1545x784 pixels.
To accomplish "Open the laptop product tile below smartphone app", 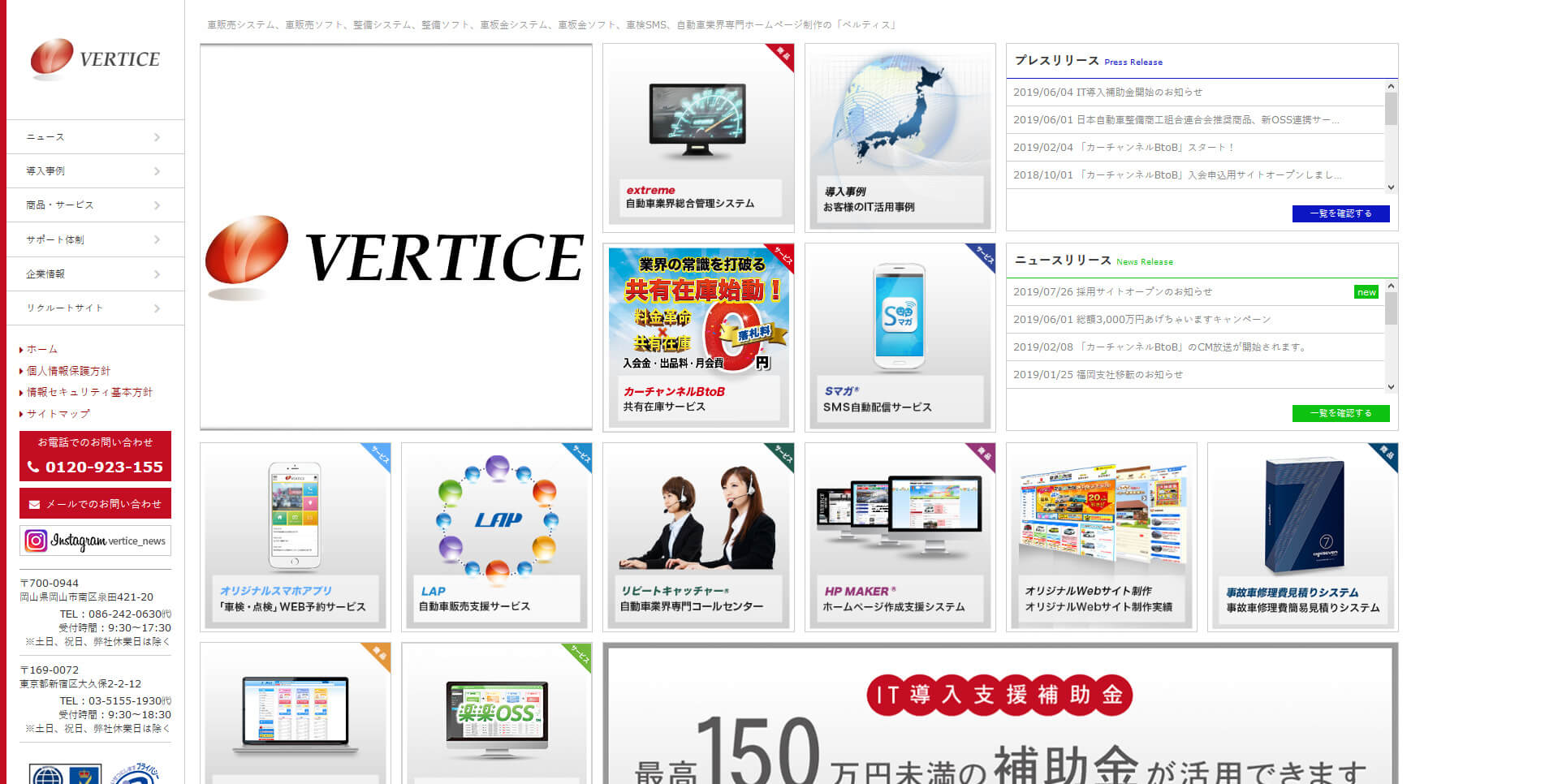I will (x=296, y=713).
